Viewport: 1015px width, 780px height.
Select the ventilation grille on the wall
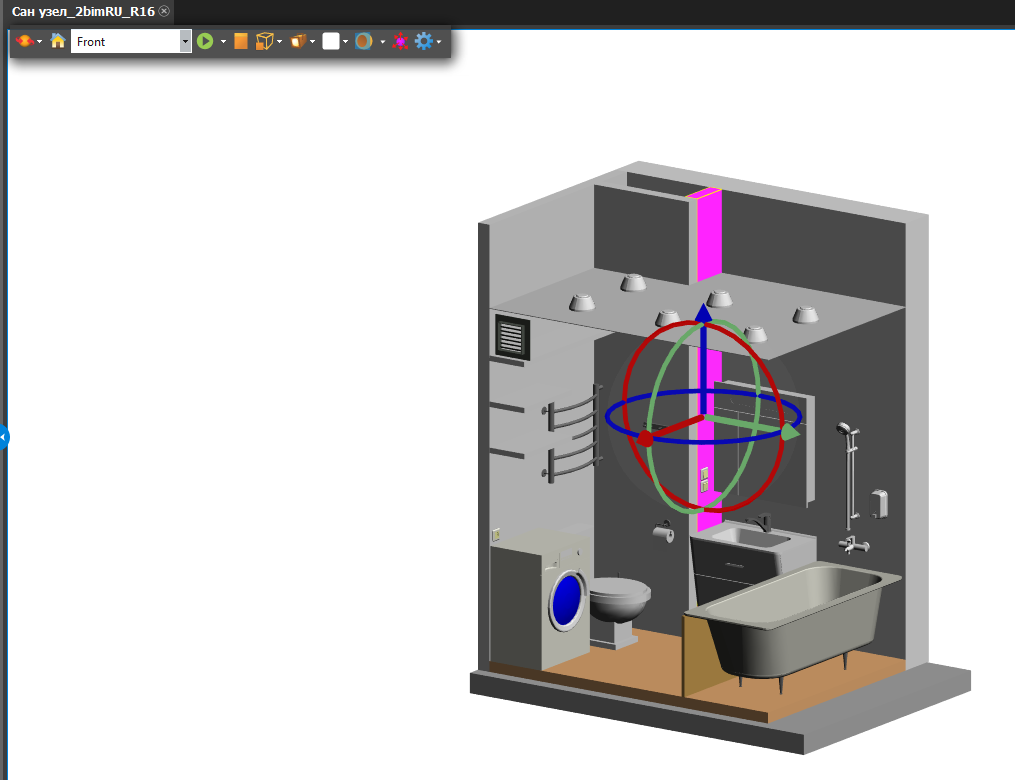512,337
